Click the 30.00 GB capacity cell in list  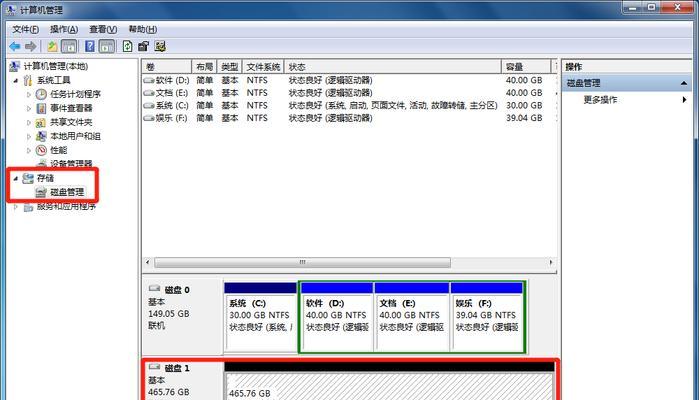(524, 106)
